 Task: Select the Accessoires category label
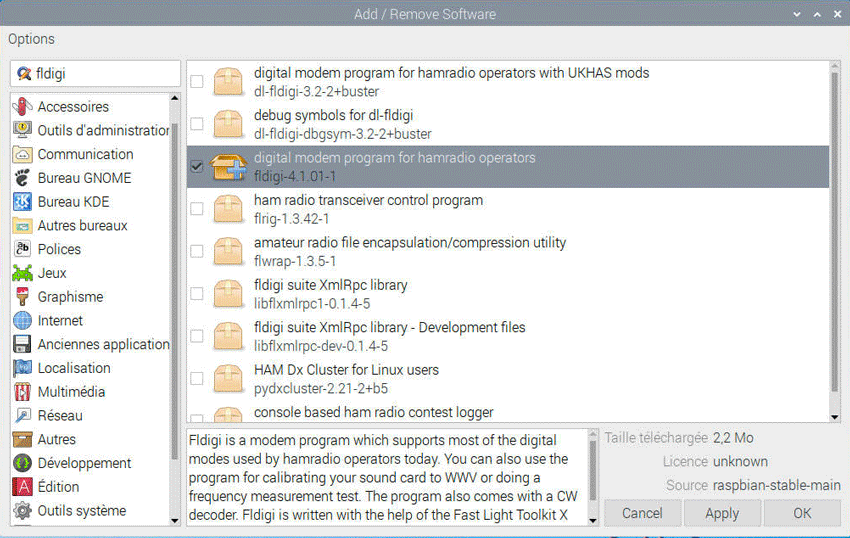[x=73, y=107]
